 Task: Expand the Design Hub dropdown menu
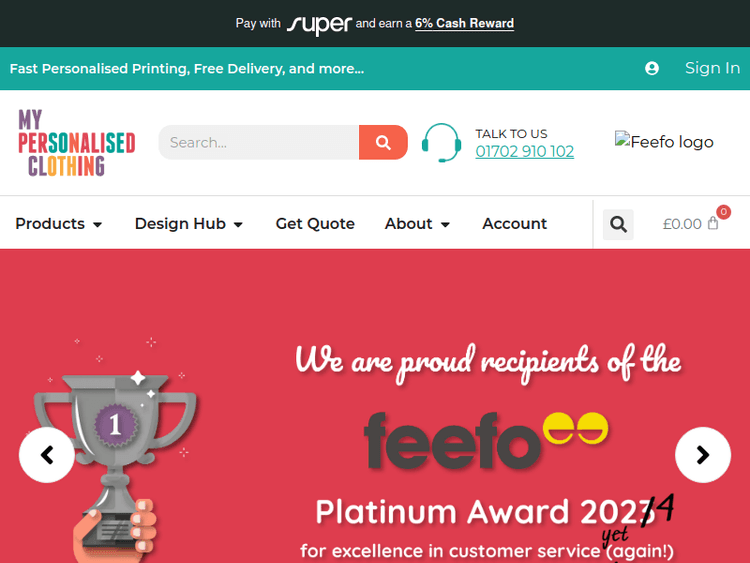(x=189, y=224)
